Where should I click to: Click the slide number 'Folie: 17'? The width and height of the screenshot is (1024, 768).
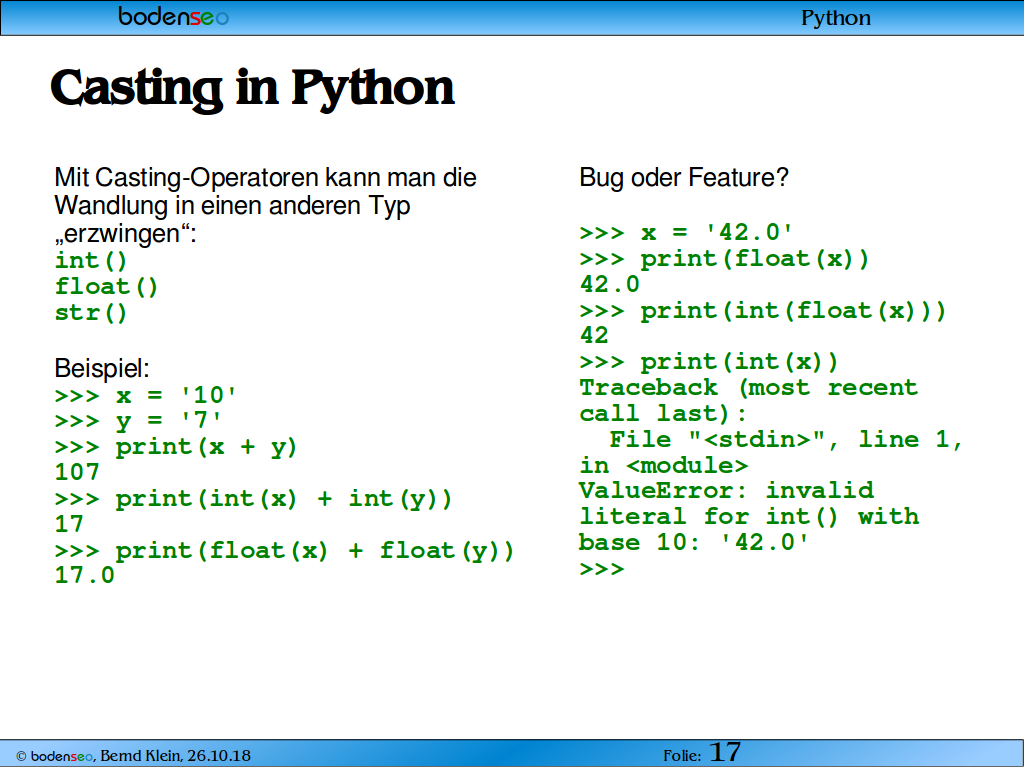point(702,753)
